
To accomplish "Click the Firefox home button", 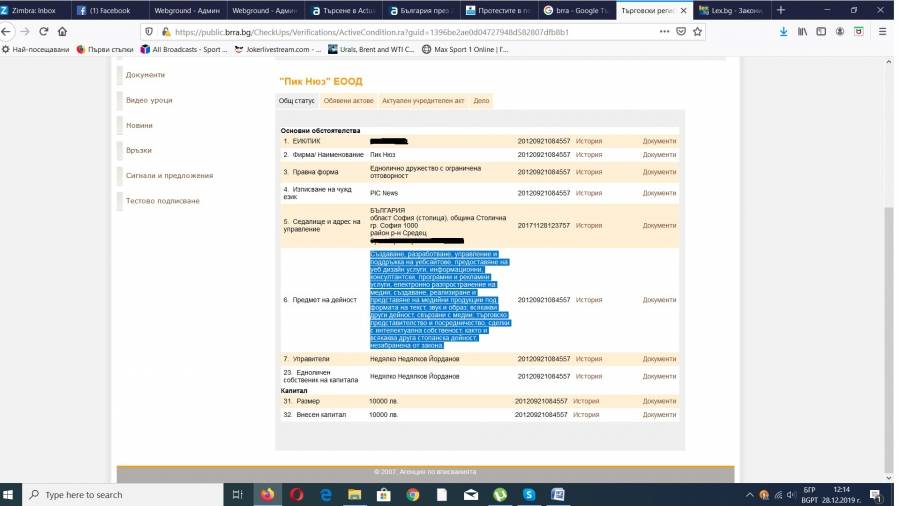I will point(63,31).
